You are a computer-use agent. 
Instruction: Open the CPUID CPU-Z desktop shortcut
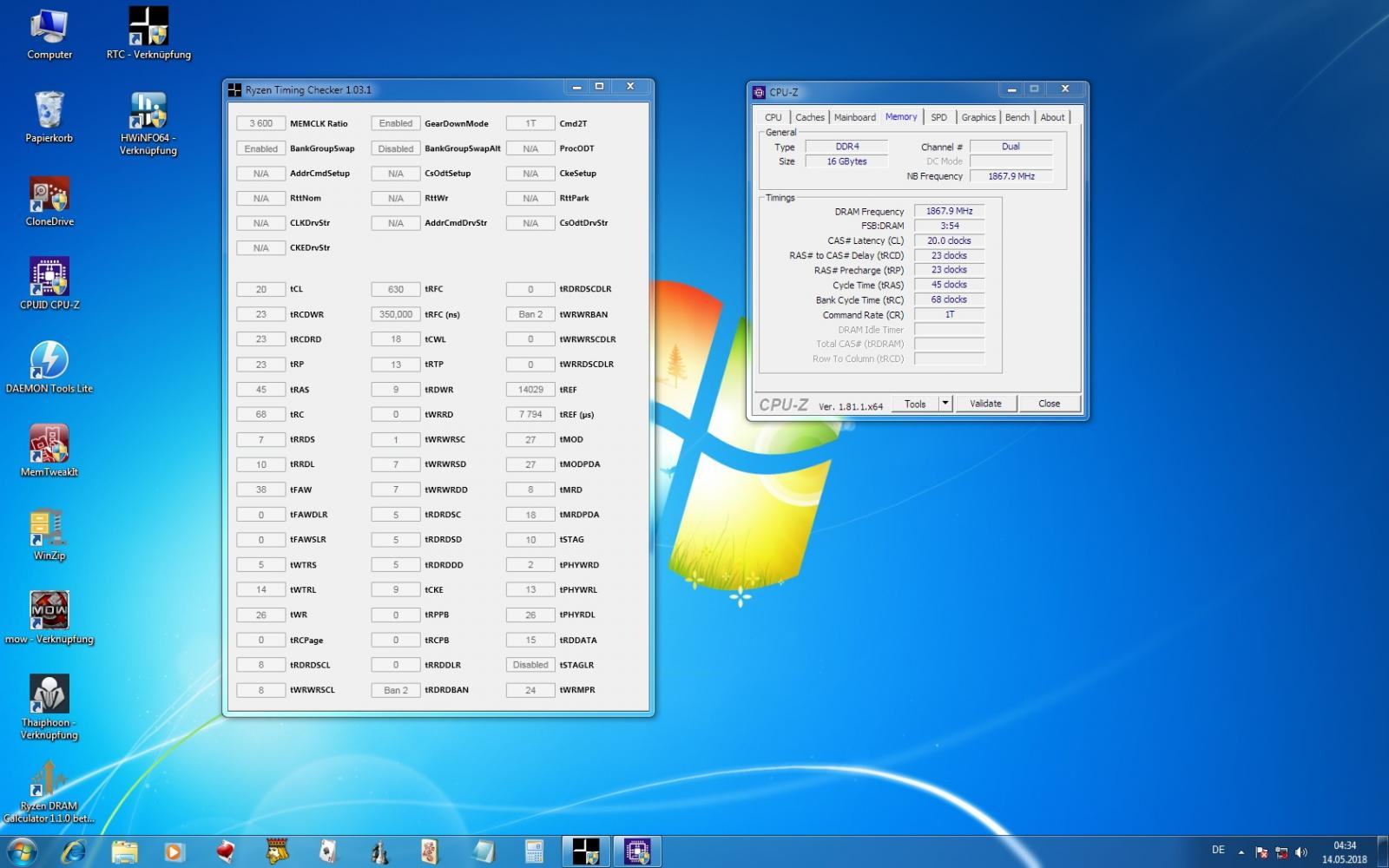(49, 278)
